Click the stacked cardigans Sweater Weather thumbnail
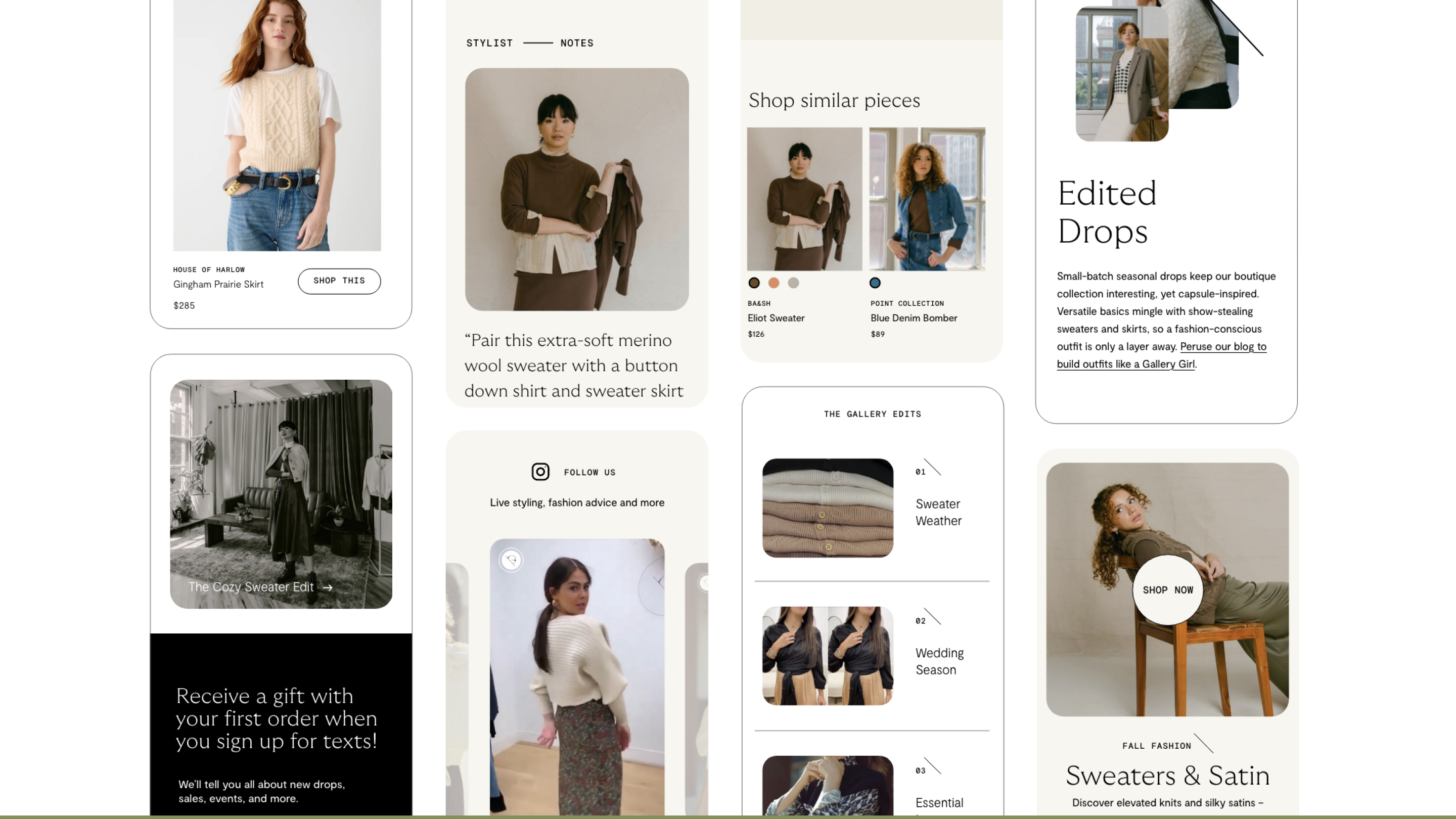The width and height of the screenshot is (1456, 819). coord(827,508)
